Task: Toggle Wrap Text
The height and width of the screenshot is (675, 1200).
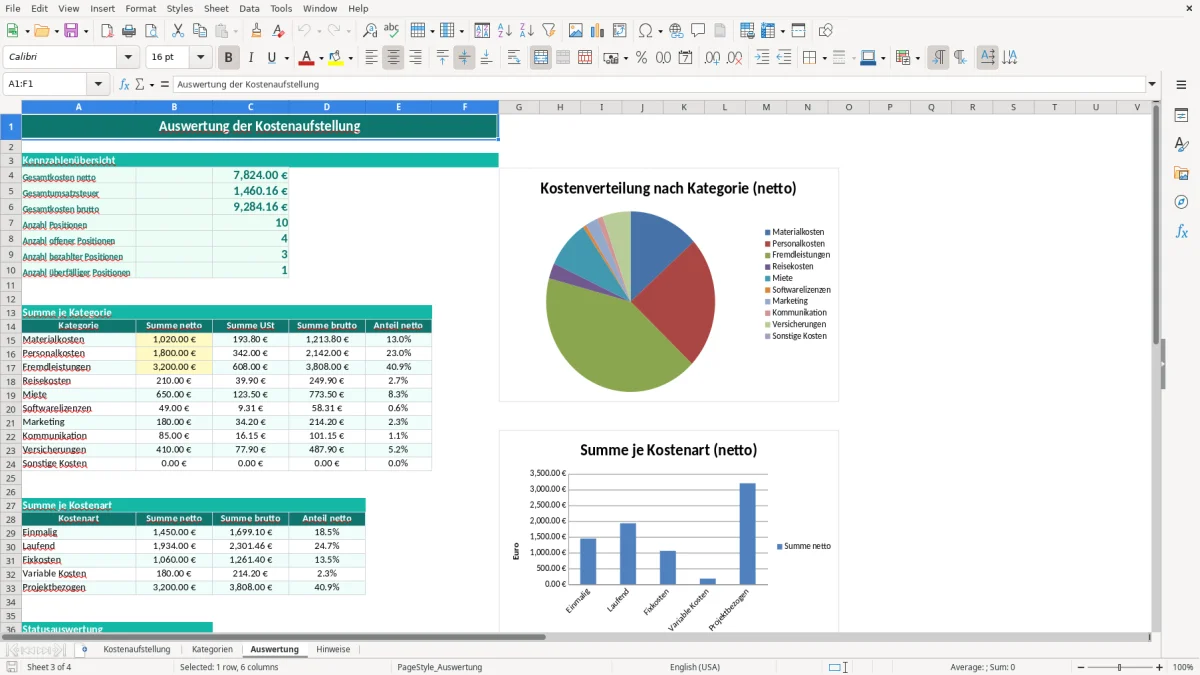Action: pyautogui.click(x=514, y=58)
